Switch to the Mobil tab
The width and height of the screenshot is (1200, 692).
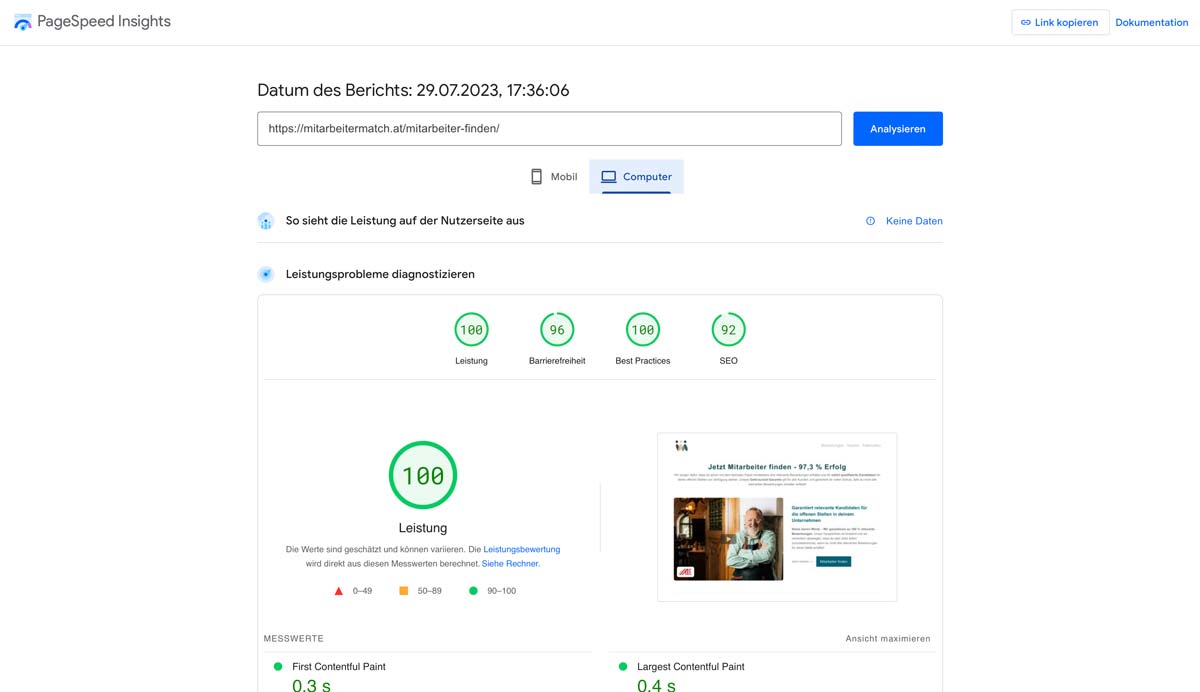coord(553,176)
